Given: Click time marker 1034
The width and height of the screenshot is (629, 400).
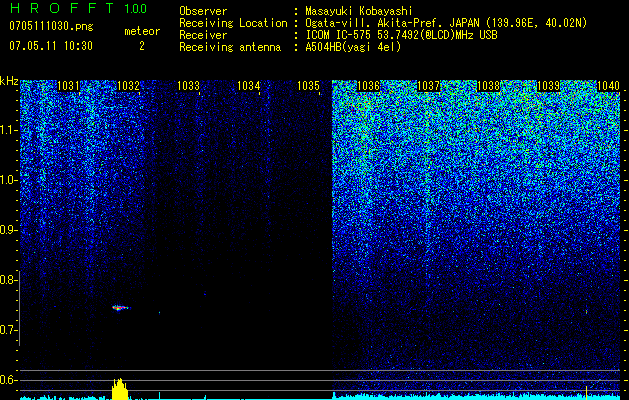Looking at the screenshot, I should pos(249,86).
